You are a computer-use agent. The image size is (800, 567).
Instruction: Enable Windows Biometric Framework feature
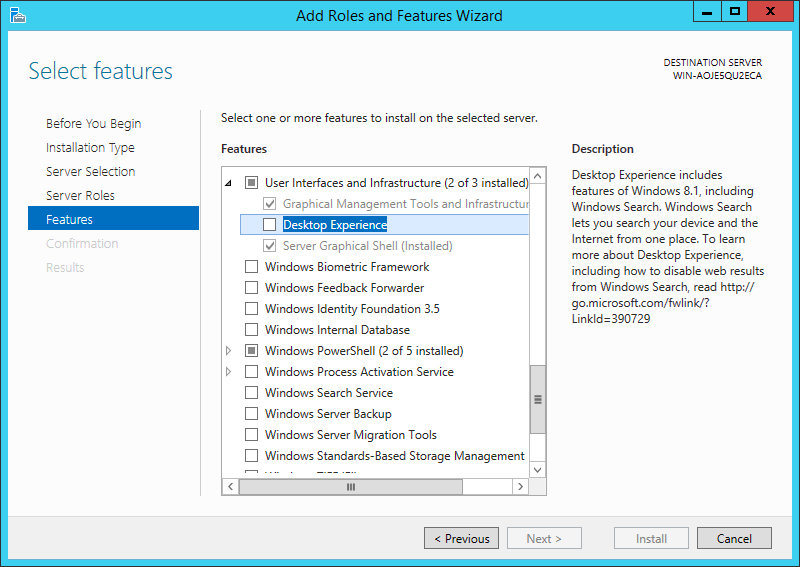(x=252, y=267)
